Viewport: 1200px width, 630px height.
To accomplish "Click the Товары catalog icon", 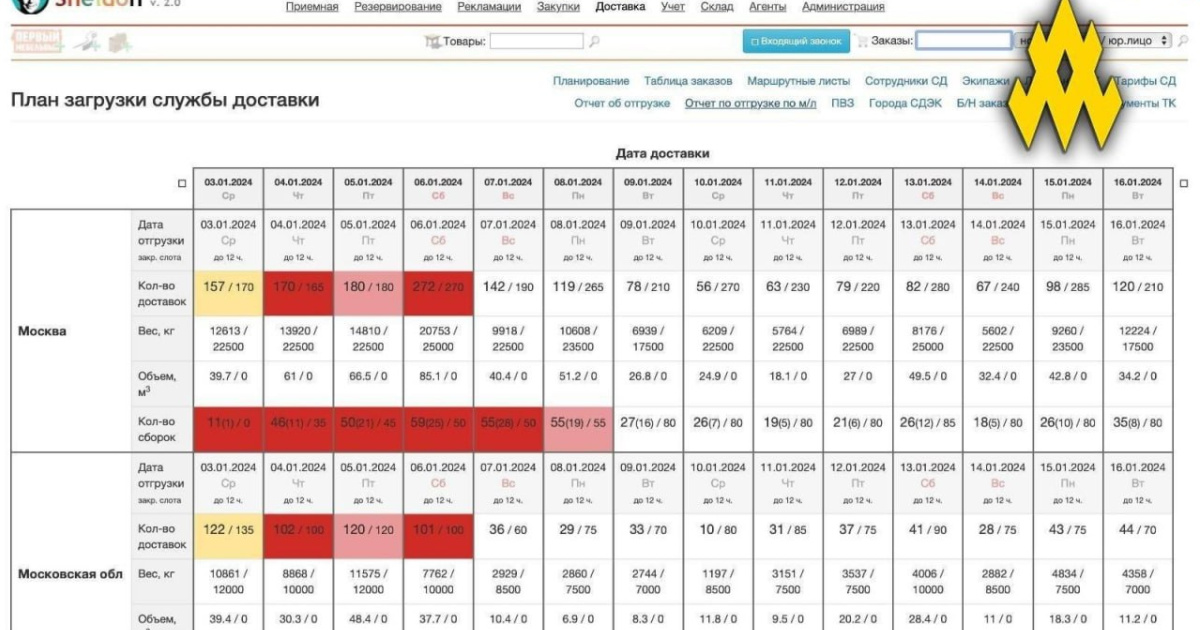I will (x=432, y=42).
